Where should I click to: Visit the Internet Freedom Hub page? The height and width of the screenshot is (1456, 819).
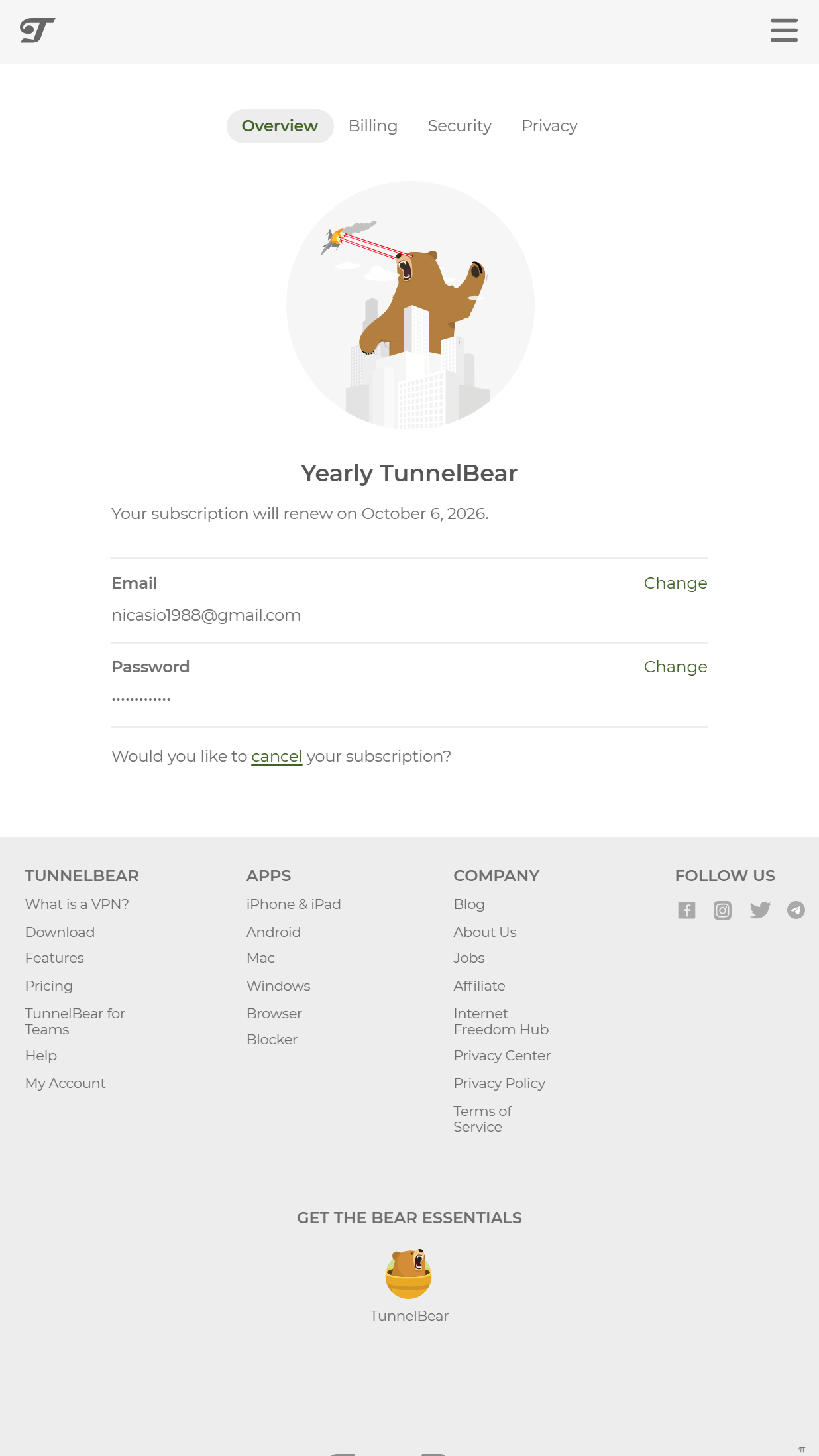click(500, 1022)
